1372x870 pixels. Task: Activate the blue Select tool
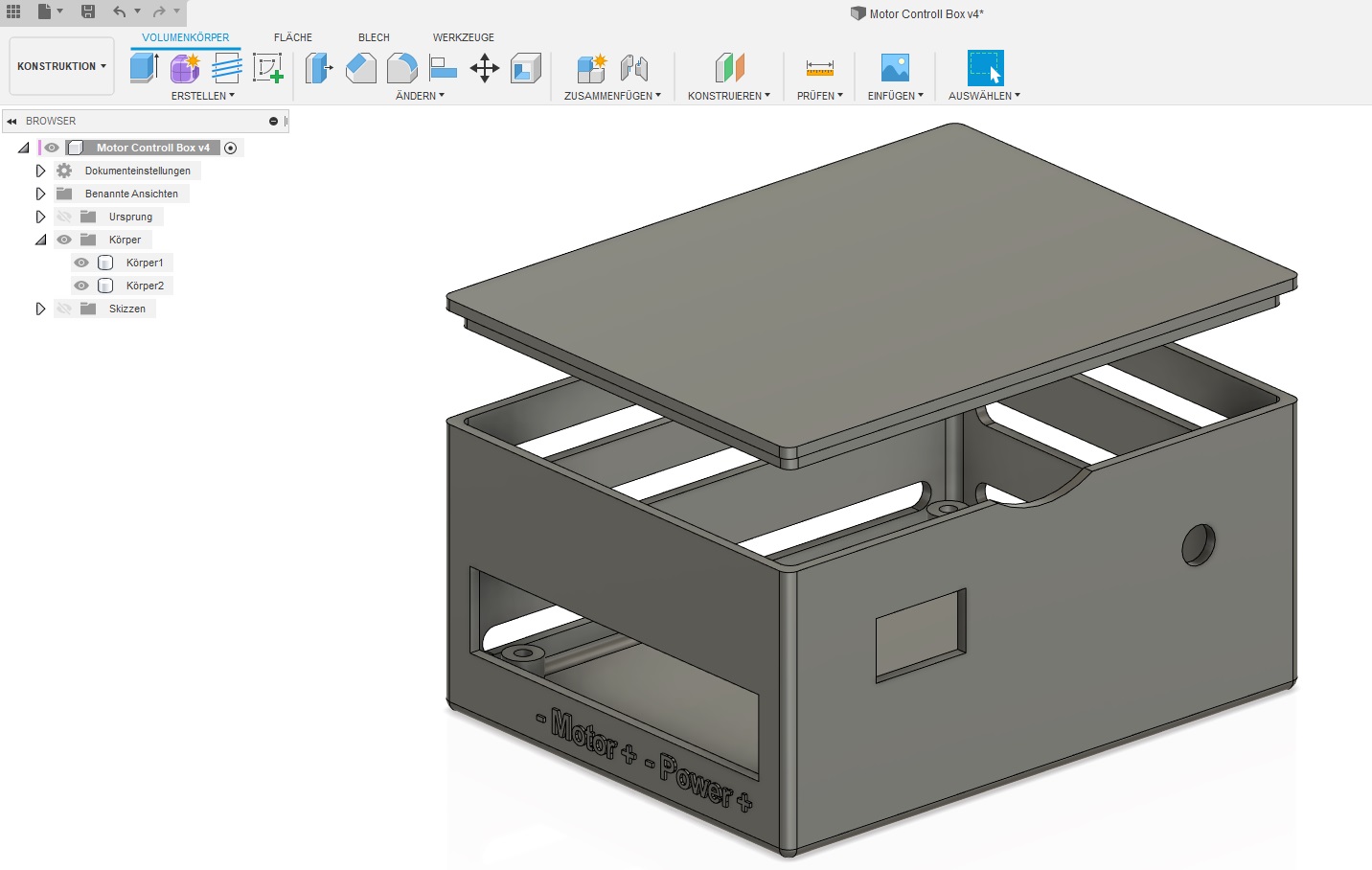[x=985, y=67]
